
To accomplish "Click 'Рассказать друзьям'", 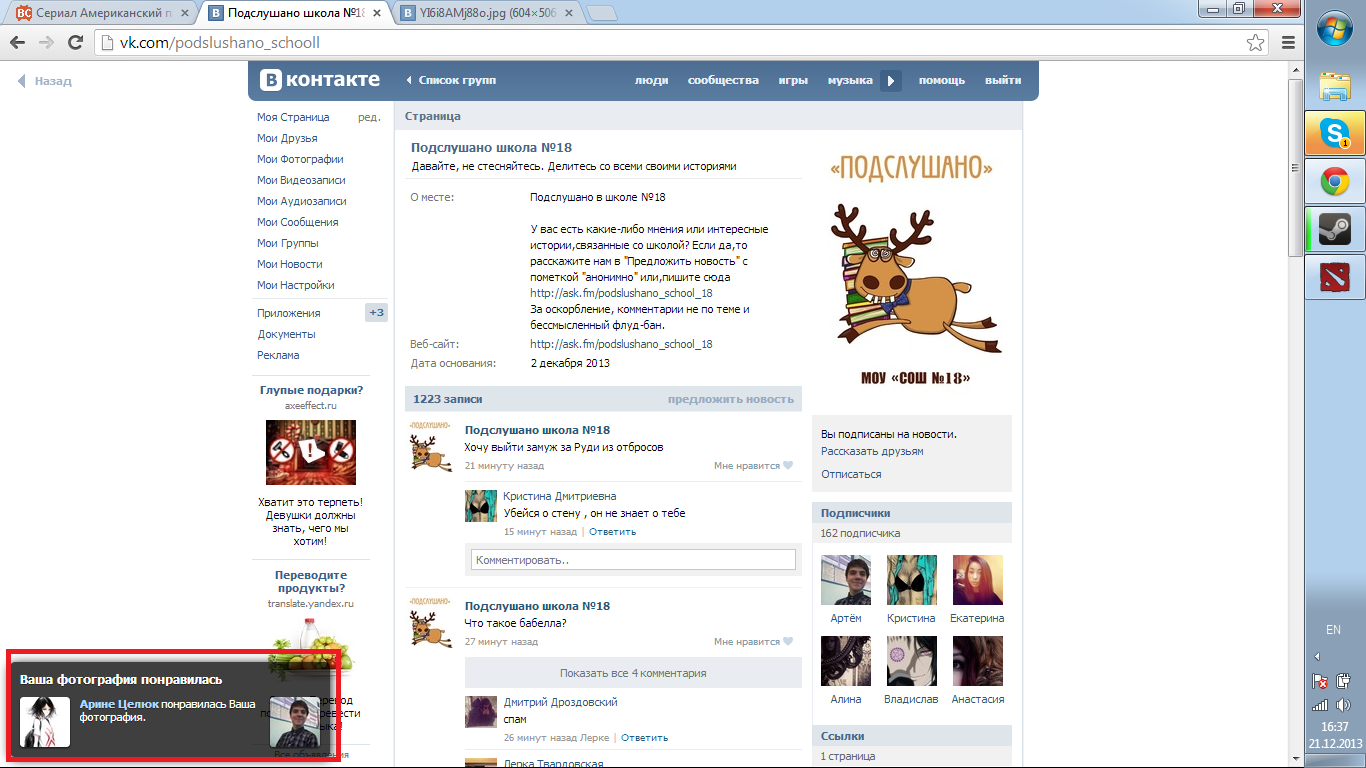I will pos(872,451).
